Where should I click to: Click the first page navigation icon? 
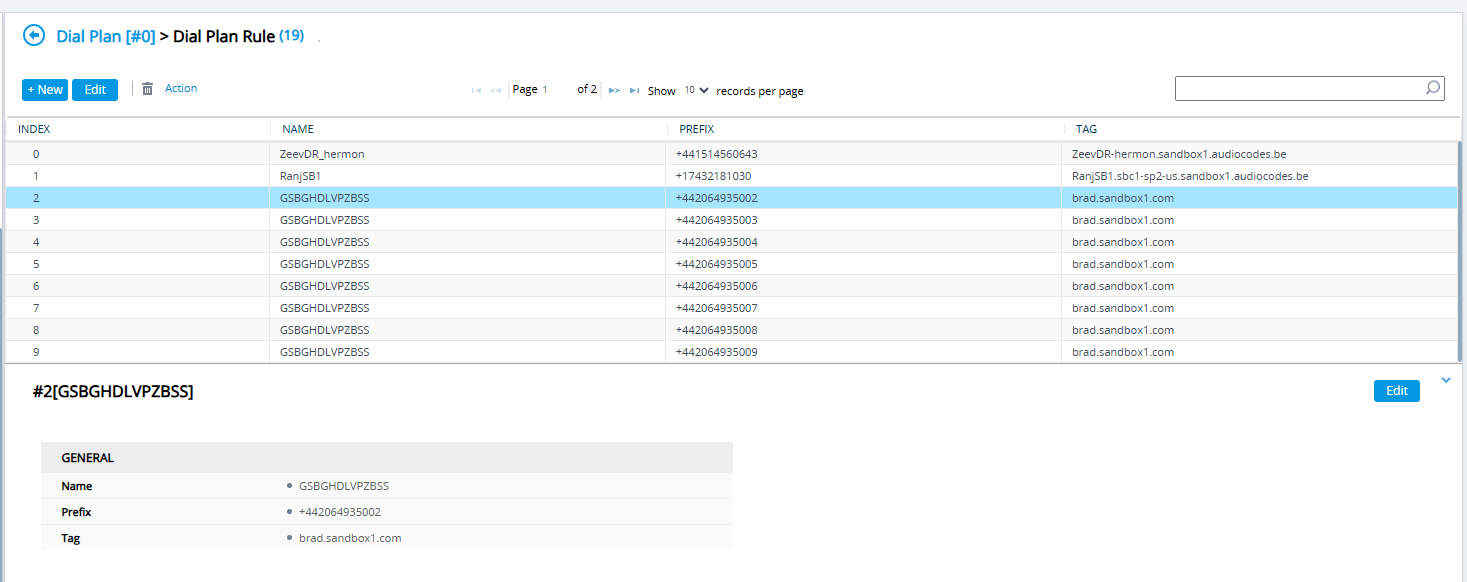coord(476,89)
